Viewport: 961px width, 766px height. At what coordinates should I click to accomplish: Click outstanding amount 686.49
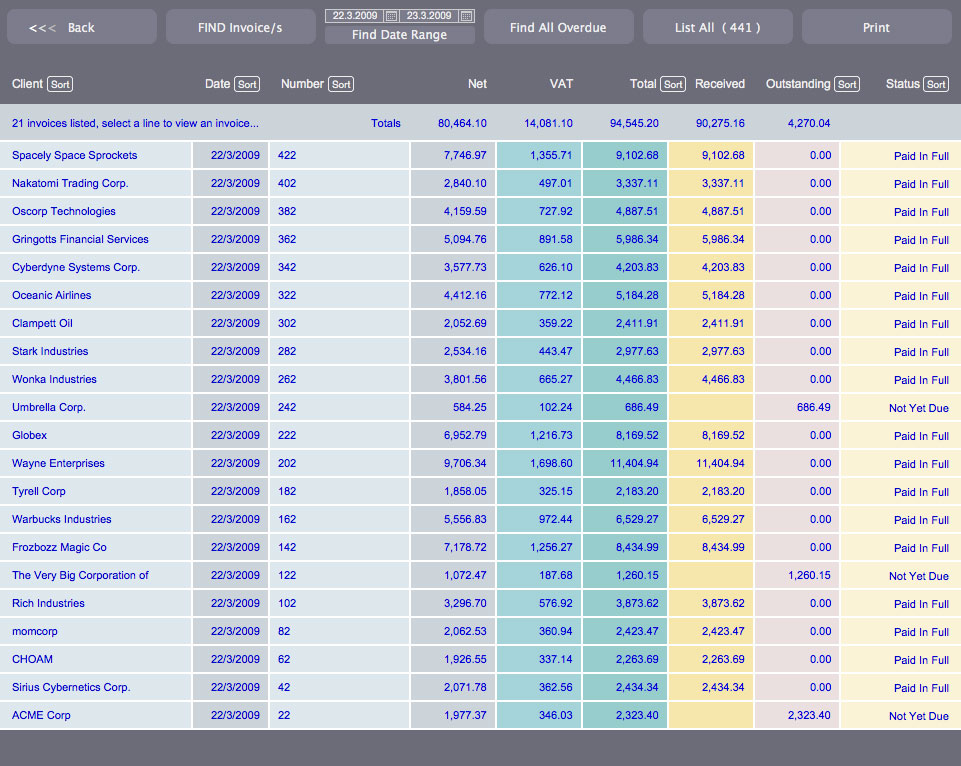(813, 408)
